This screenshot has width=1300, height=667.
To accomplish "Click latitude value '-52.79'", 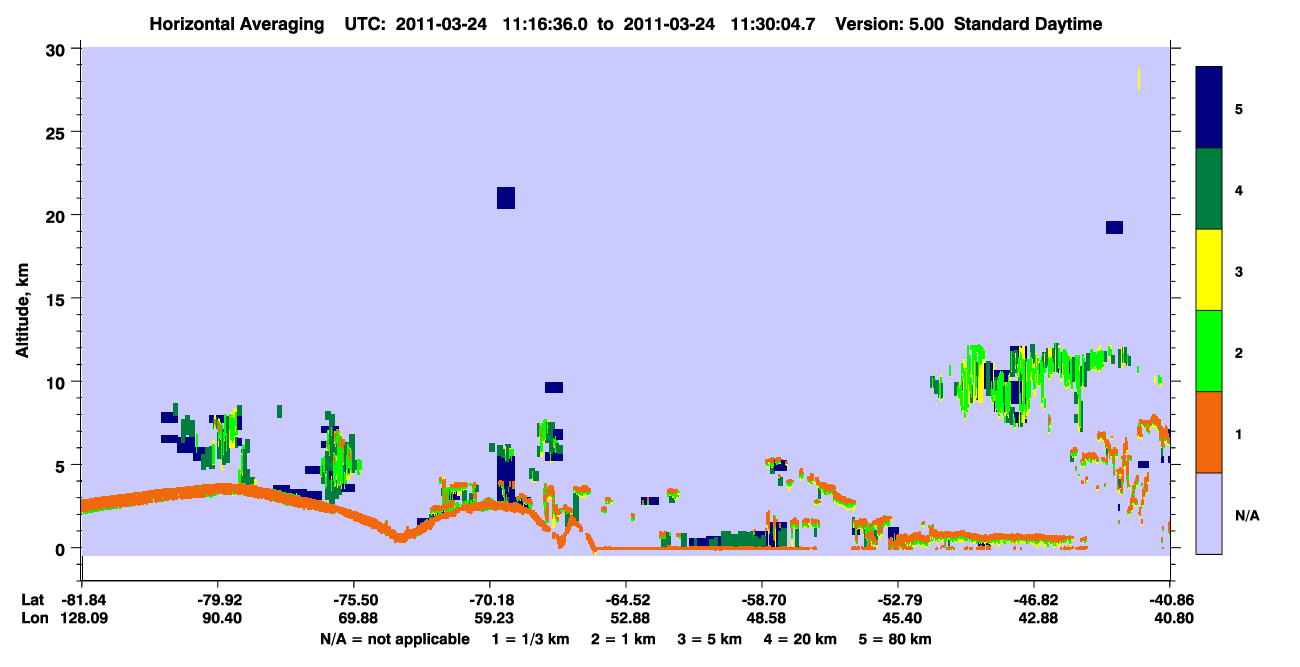I will point(898,600).
